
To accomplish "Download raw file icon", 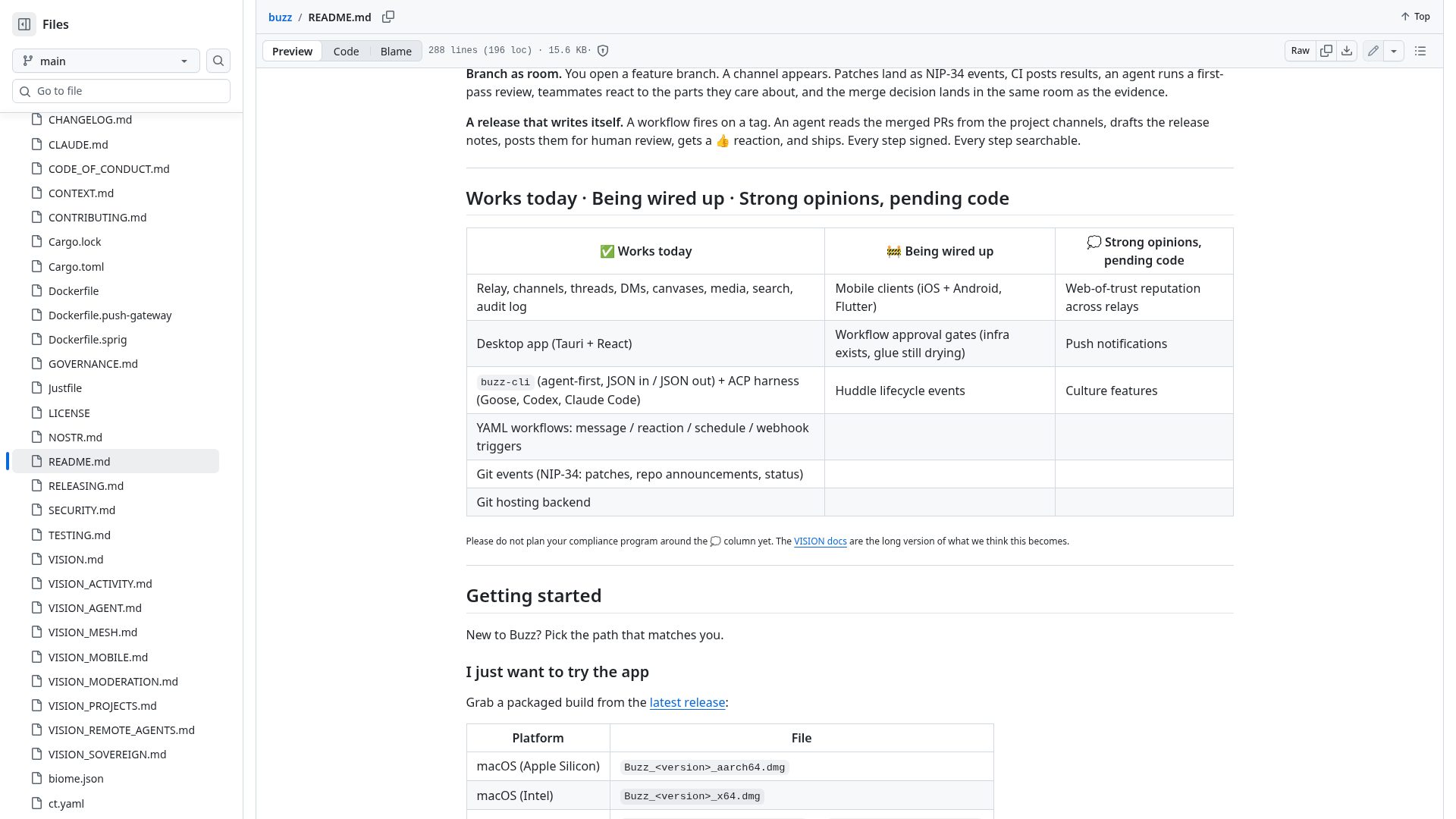I will tap(1347, 51).
